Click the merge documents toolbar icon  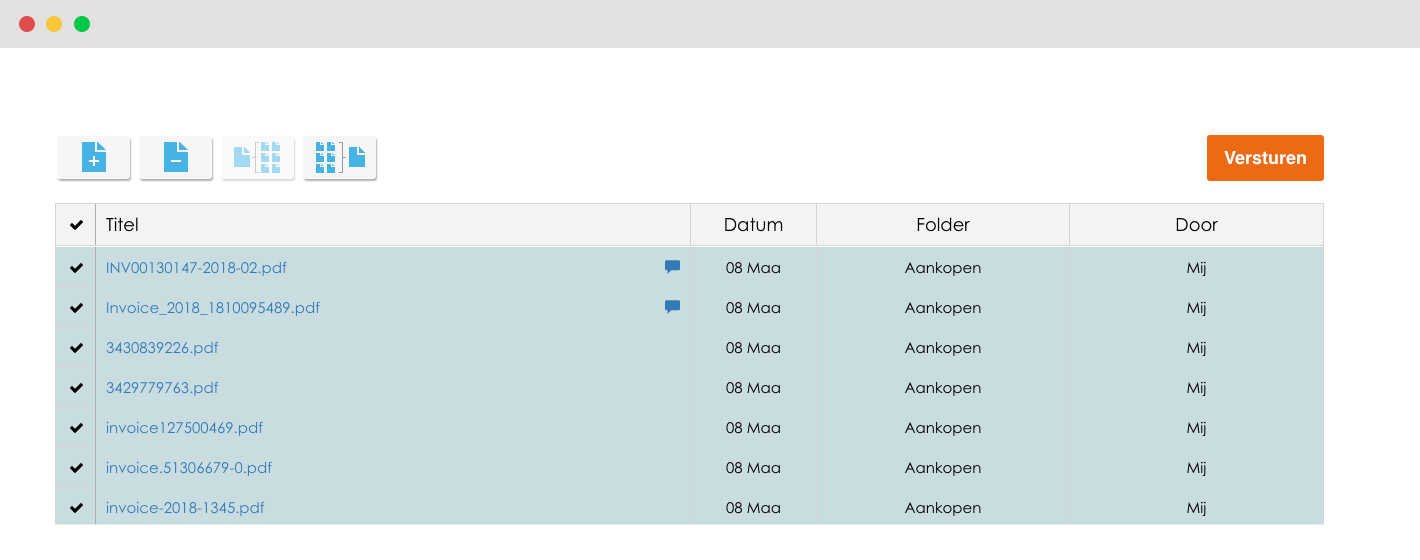340,158
